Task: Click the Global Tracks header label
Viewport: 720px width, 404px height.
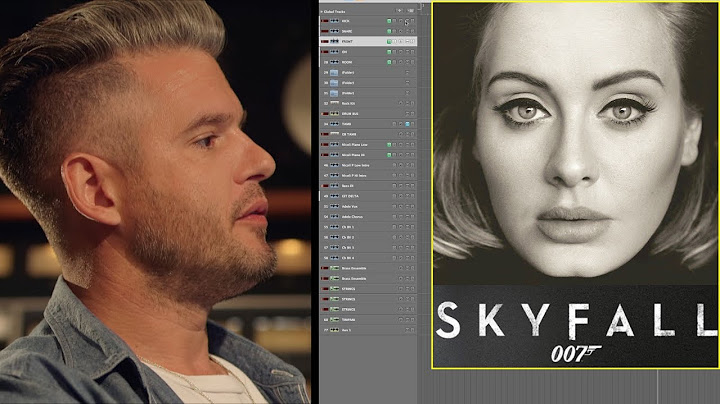Action: point(334,11)
